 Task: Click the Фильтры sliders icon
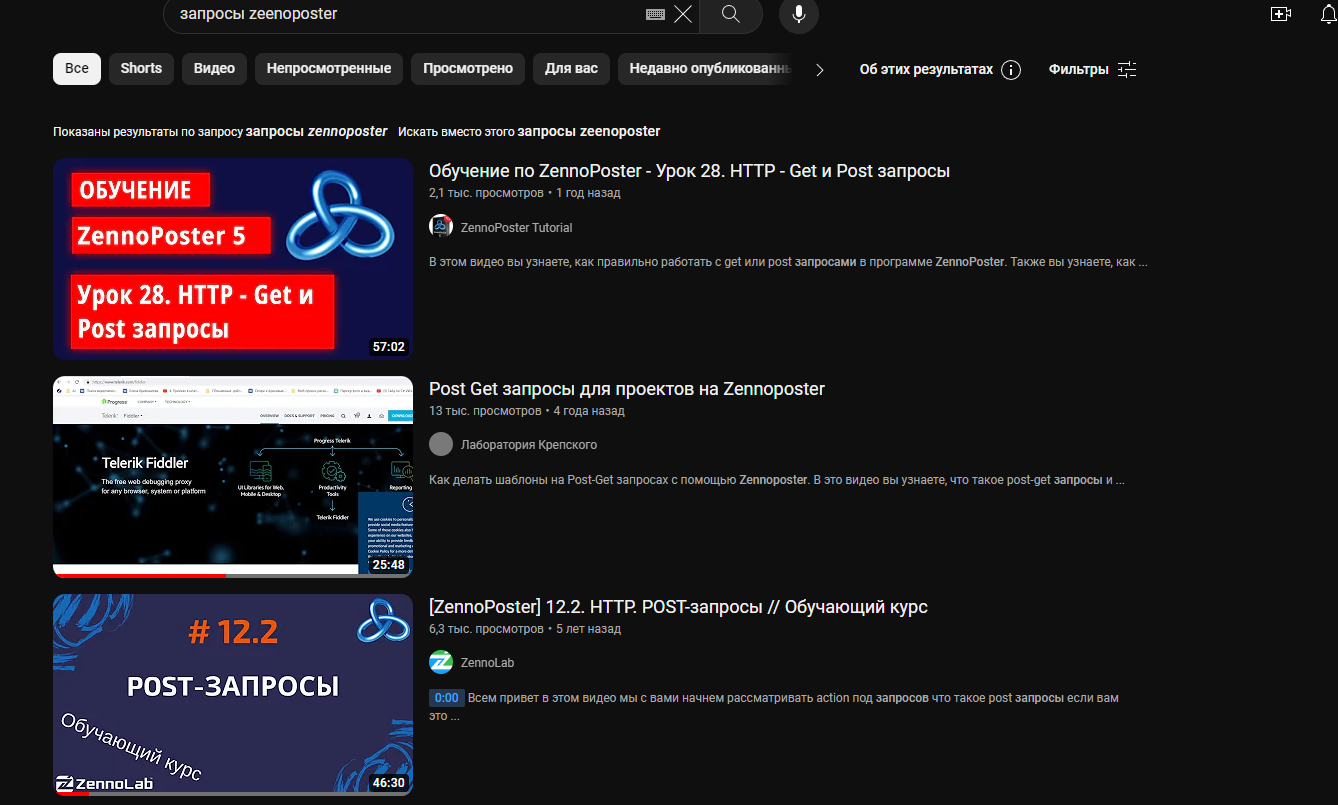[1127, 70]
